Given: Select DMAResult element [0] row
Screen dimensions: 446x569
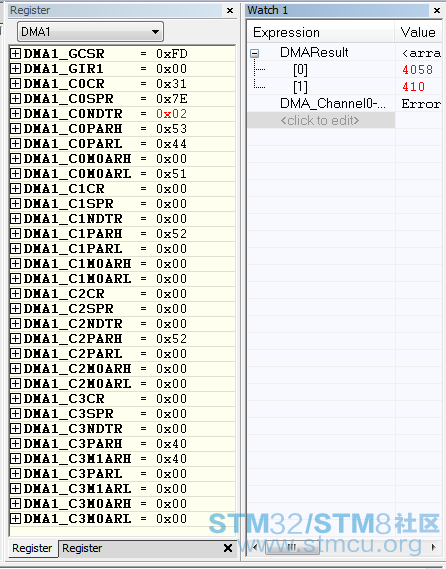Looking at the screenshot, I should pos(345,69).
